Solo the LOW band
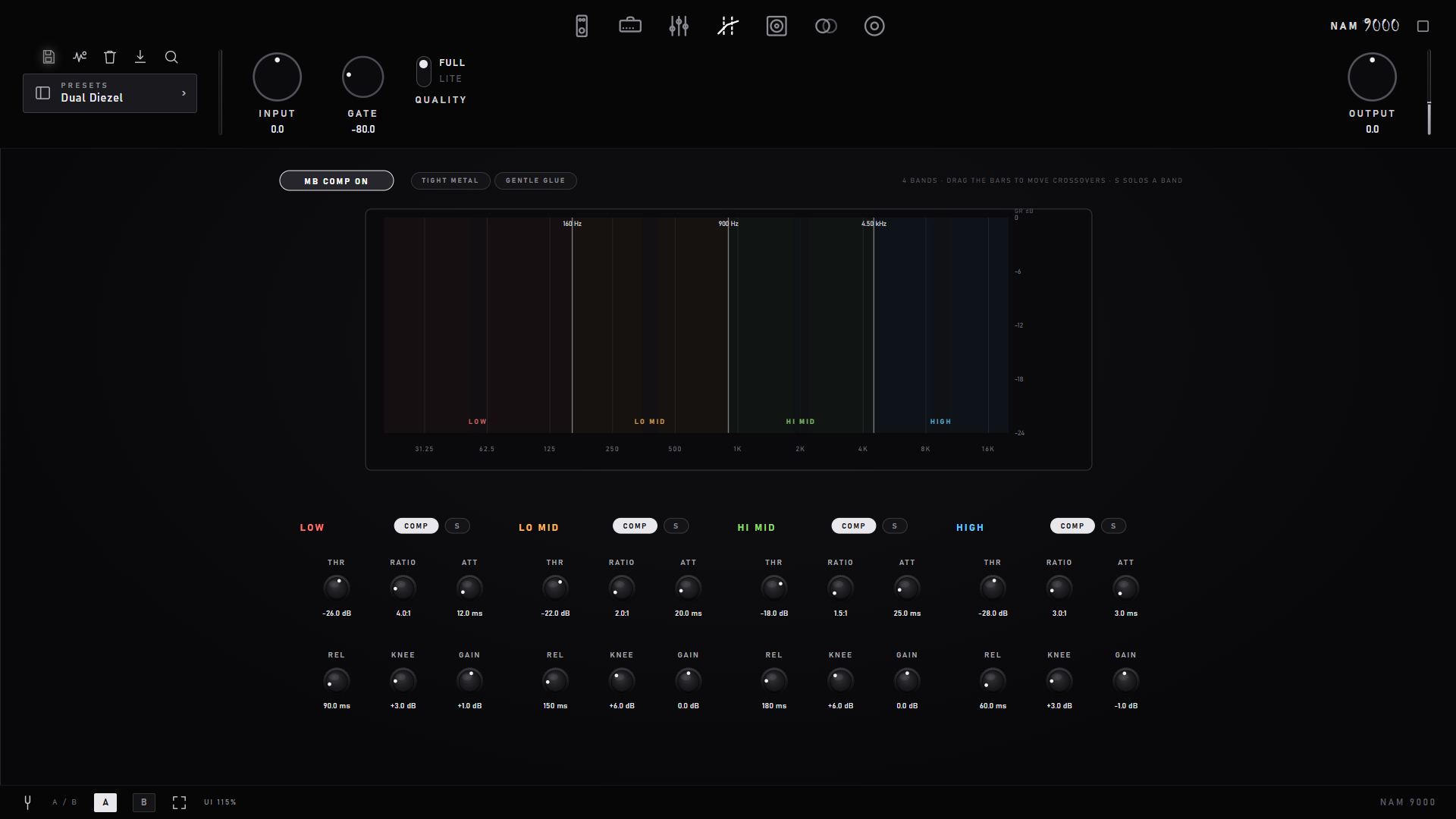The image size is (1456, 819). (x=457, y=526)
